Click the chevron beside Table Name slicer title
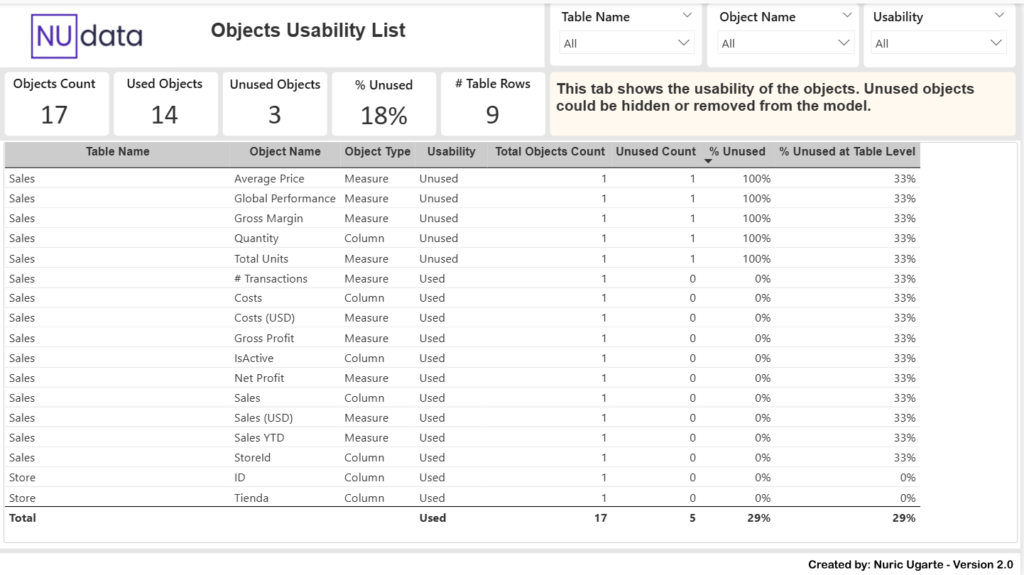1024x575 pixels. 687,16
